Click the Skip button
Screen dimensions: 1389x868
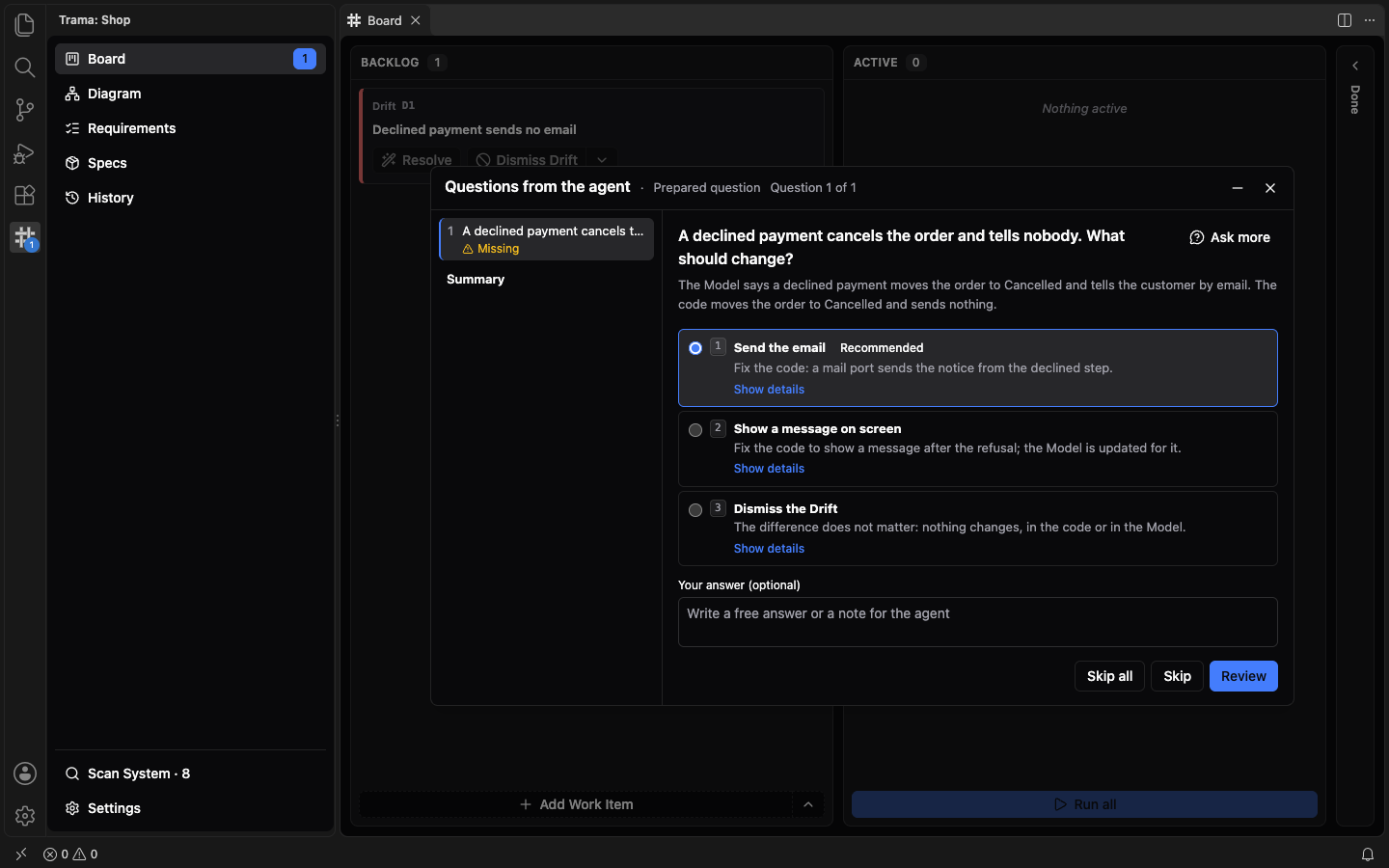pos(1177,676)
